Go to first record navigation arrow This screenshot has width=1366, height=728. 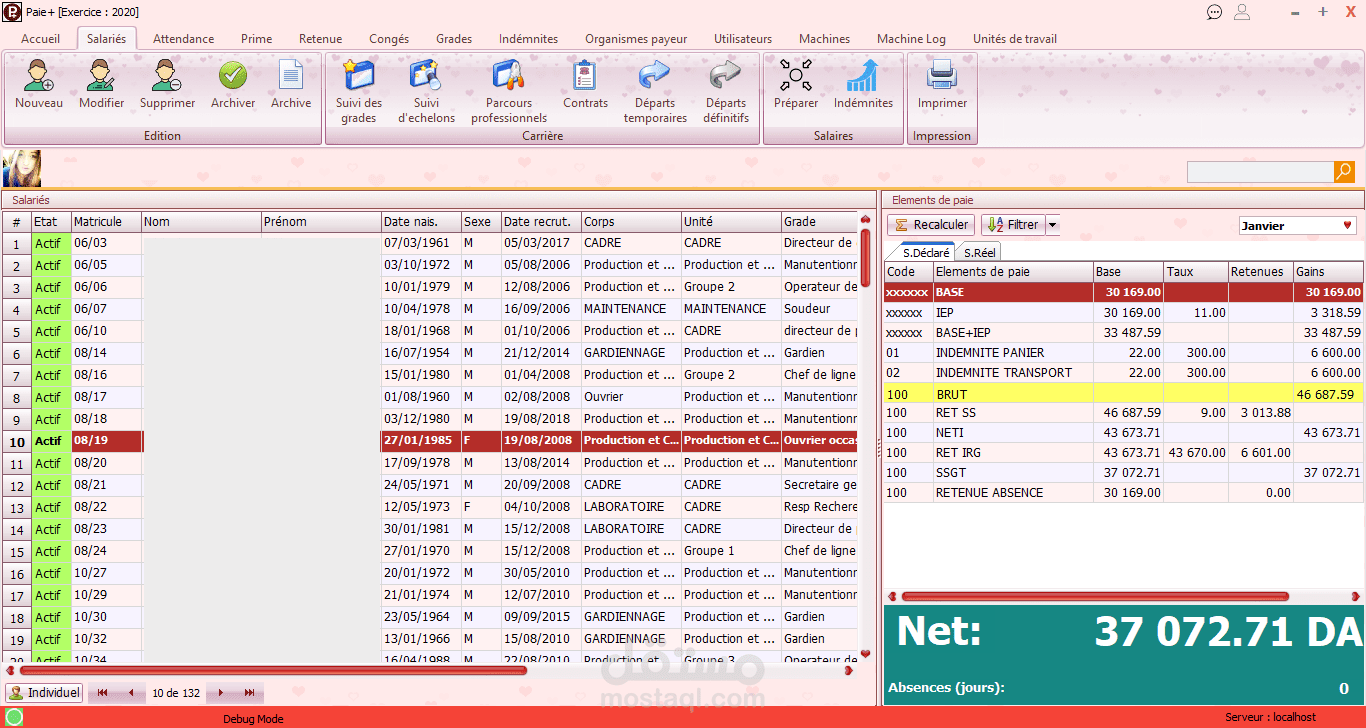[x=103, y=692]
